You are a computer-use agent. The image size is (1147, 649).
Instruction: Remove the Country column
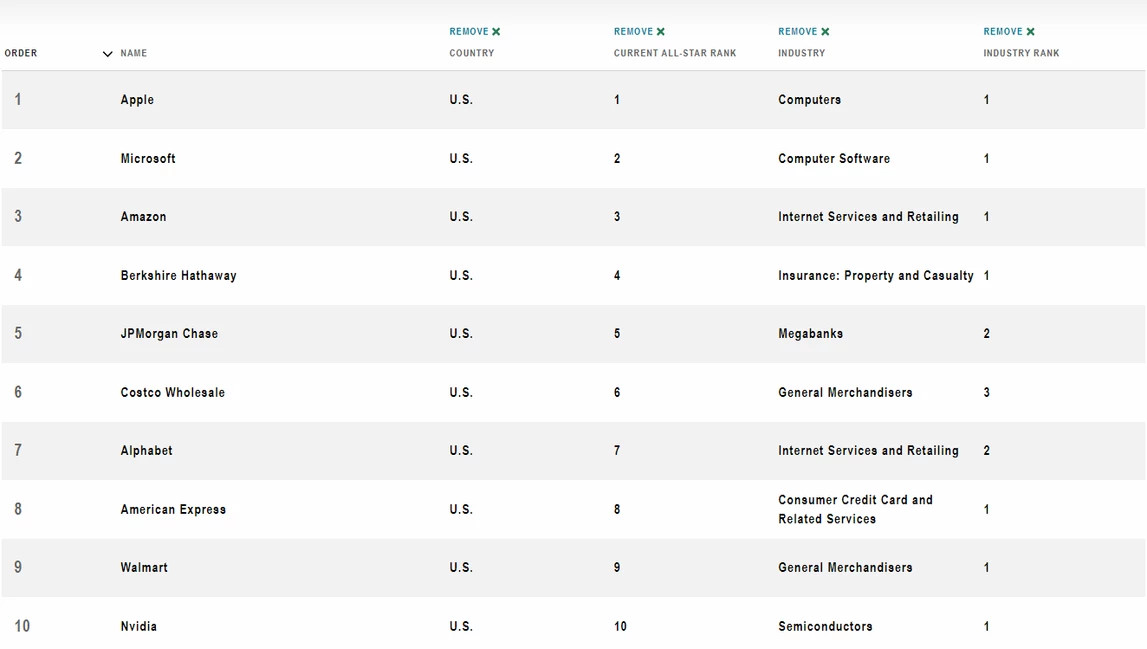coord(475,31)
